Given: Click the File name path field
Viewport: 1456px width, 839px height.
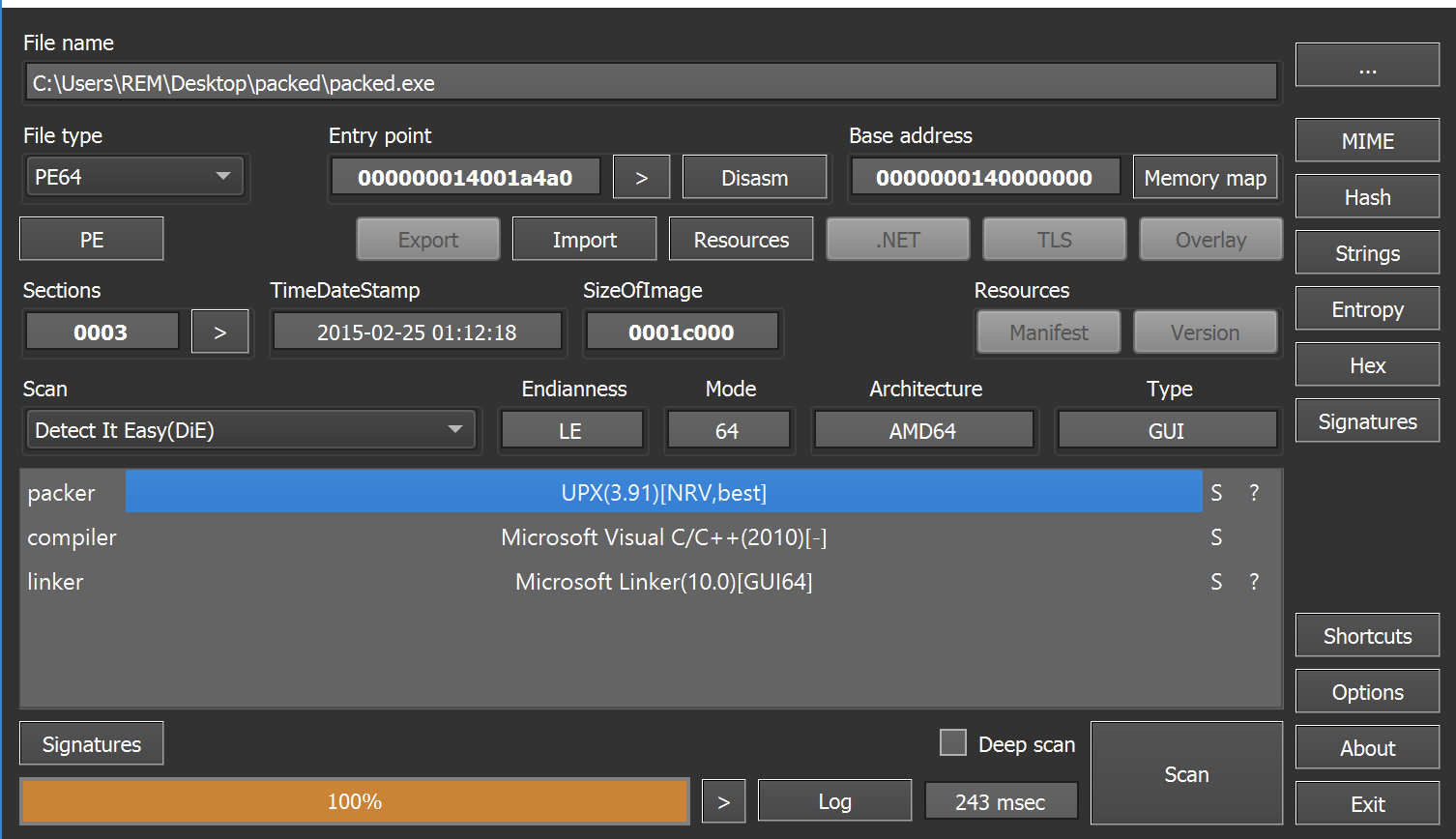Looking at the screenshot, I should coord(651,83).
